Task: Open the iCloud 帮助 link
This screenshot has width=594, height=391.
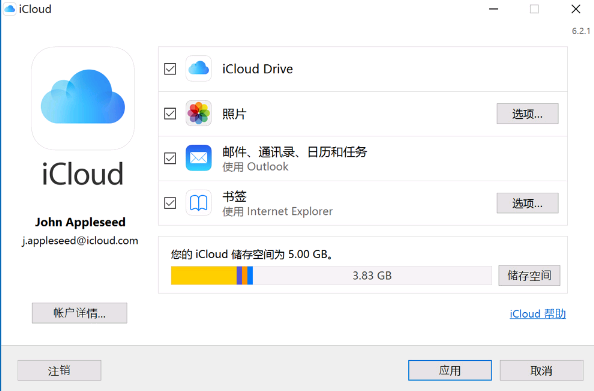Action: coord(538,314)
